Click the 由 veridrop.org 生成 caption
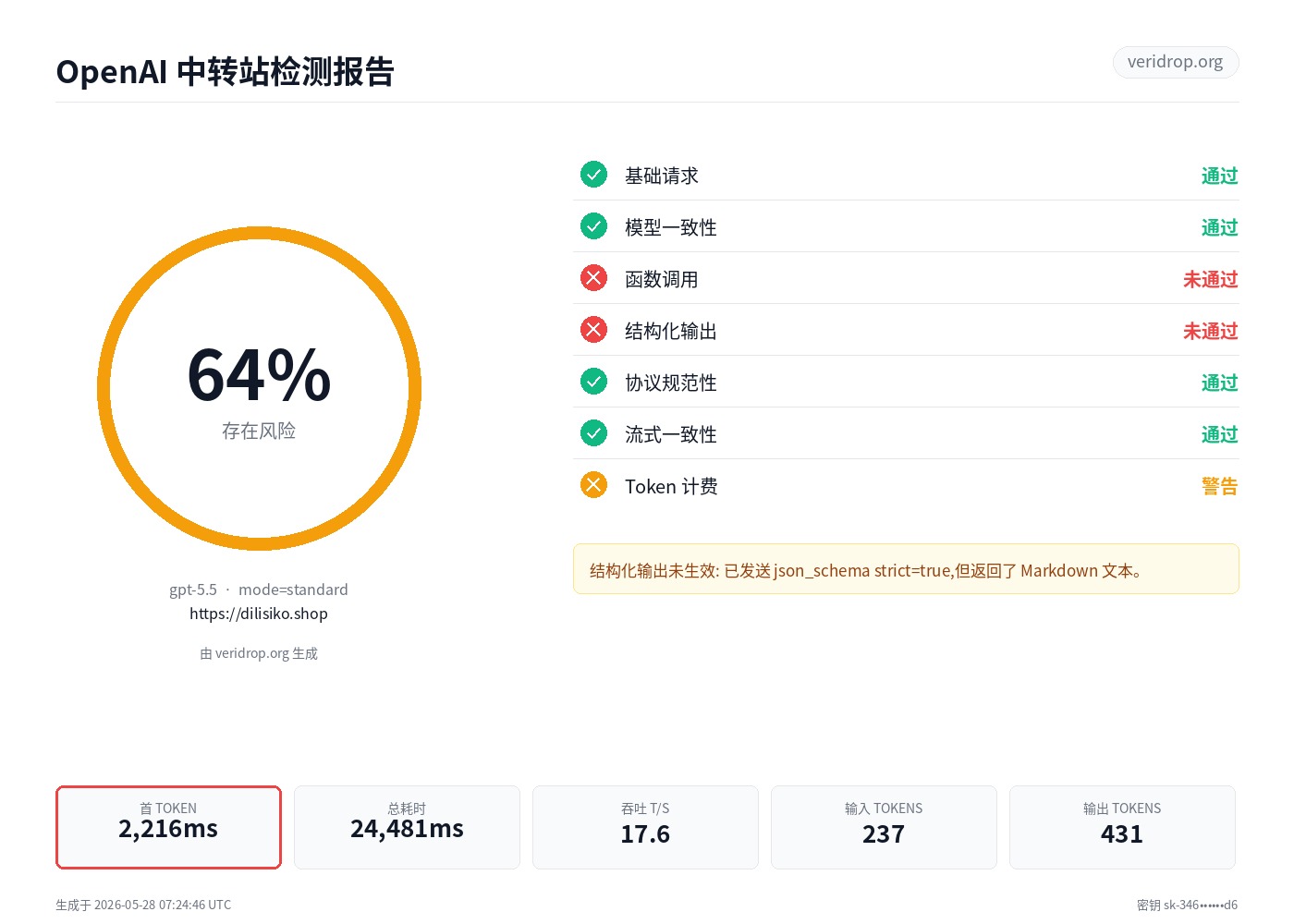 click(x=259, y=653)
